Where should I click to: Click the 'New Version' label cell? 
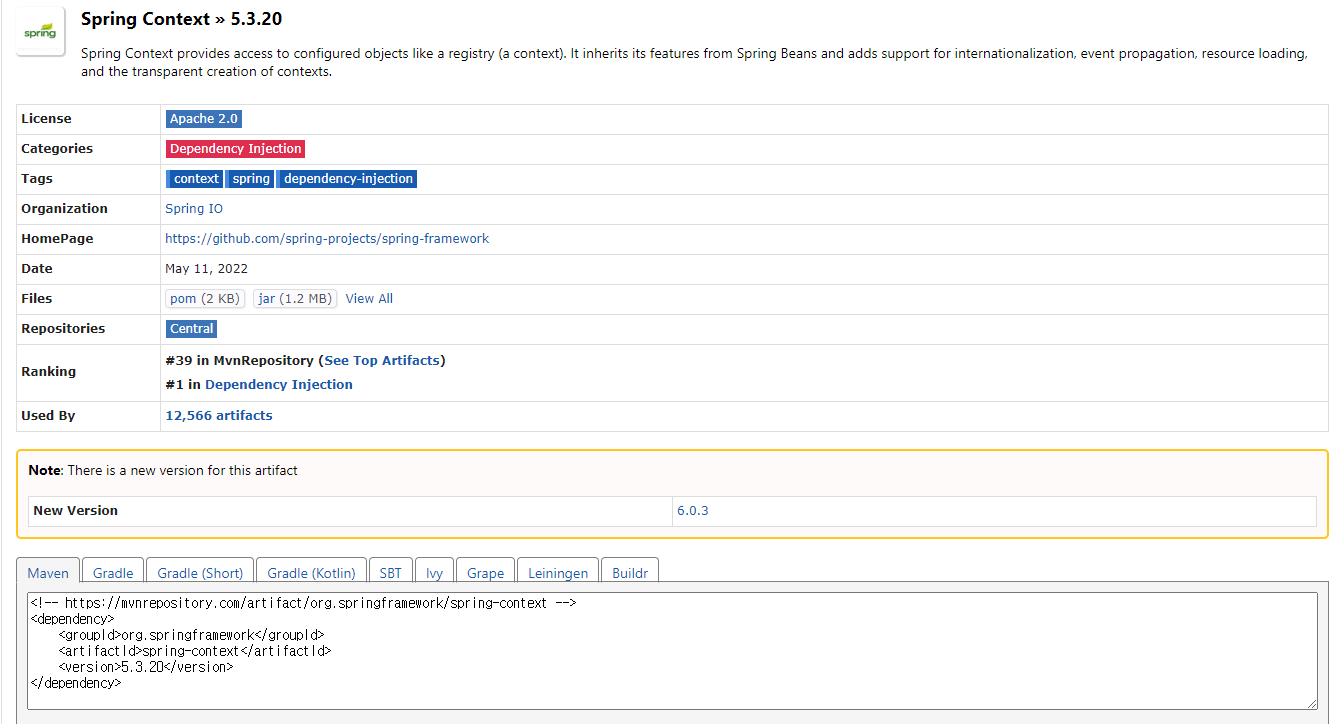tap(350, 510)
